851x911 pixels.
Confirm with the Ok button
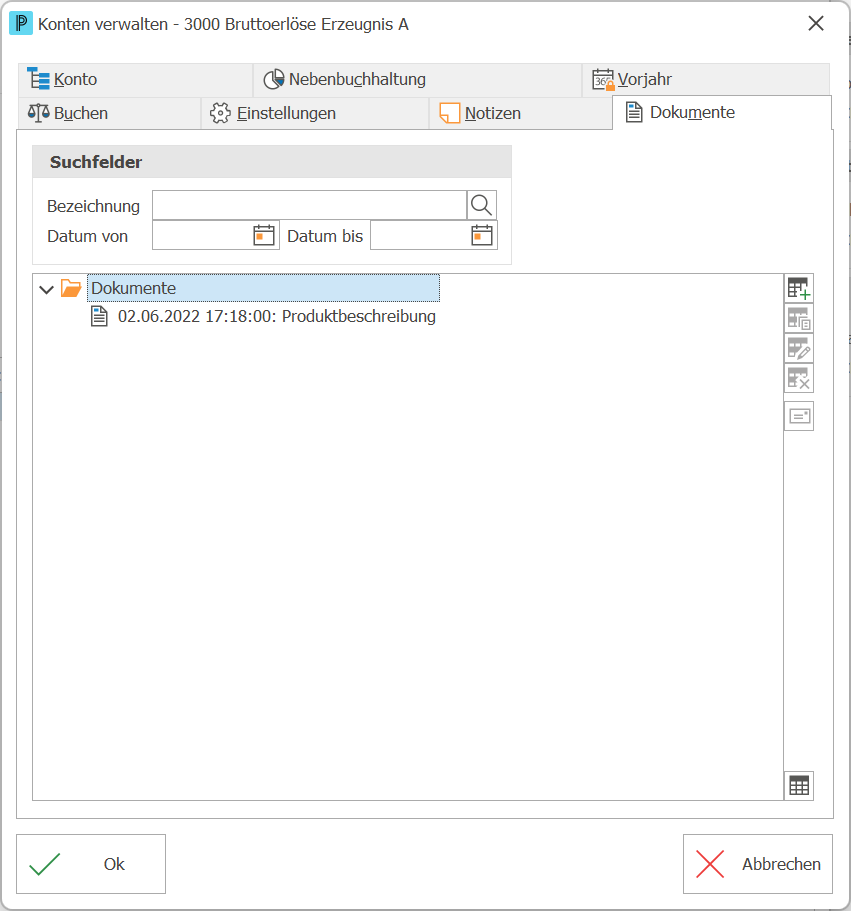click(91, 864)
